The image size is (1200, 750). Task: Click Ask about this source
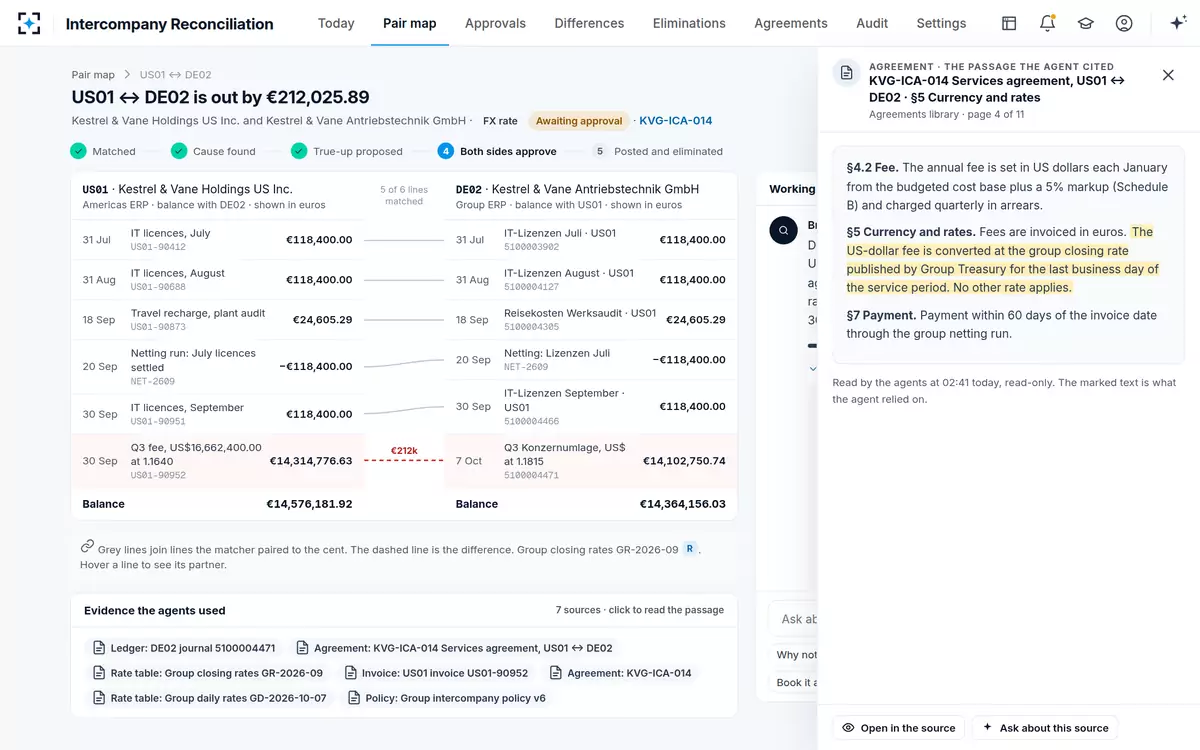click(1045, 728)
